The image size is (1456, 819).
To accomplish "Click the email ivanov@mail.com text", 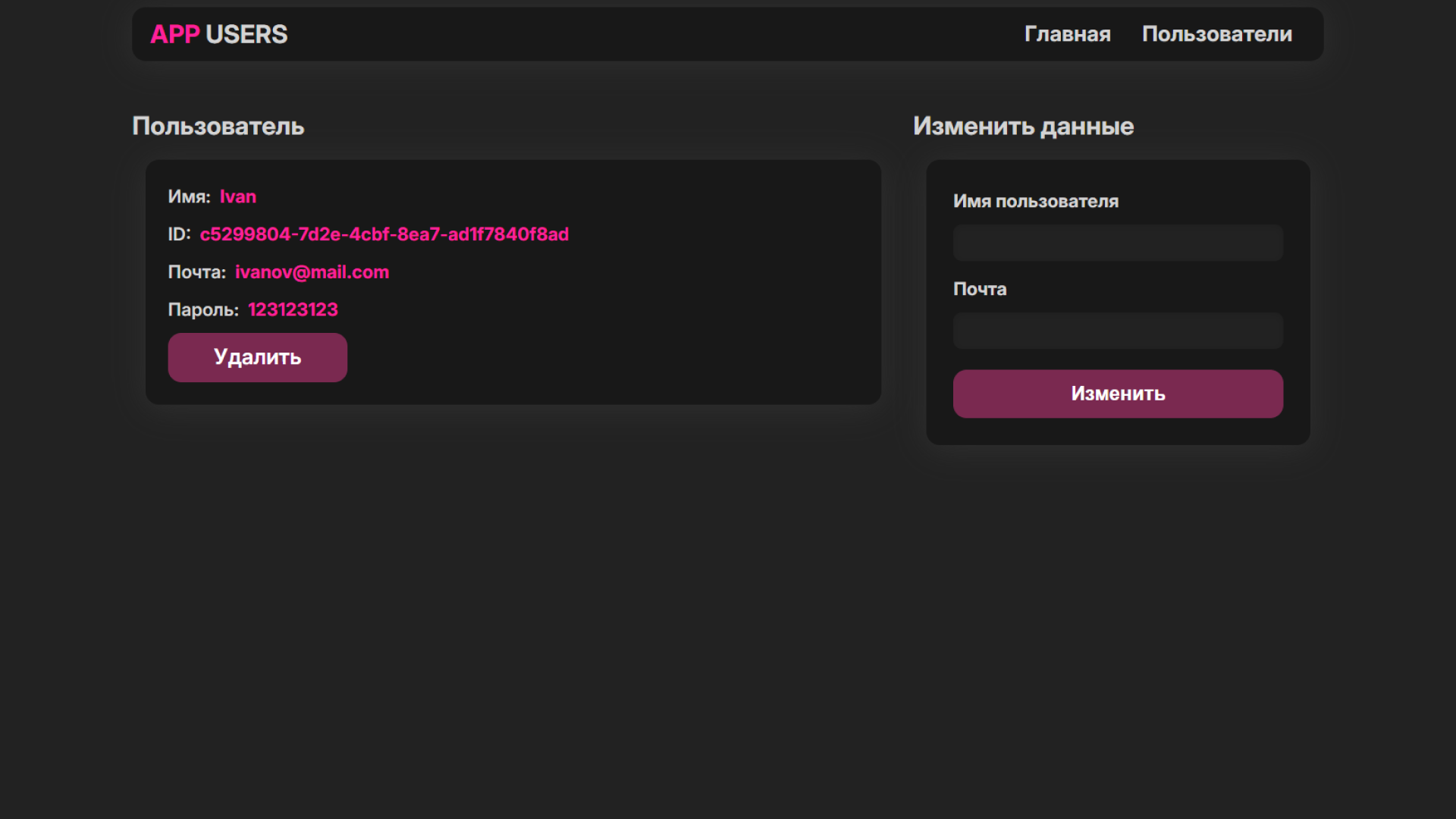I will coord(312,272).
